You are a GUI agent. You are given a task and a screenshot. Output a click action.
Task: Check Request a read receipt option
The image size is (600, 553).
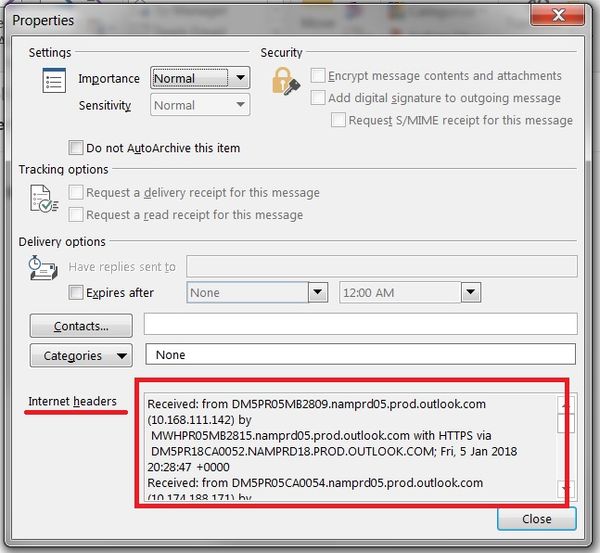coord(76,215)
